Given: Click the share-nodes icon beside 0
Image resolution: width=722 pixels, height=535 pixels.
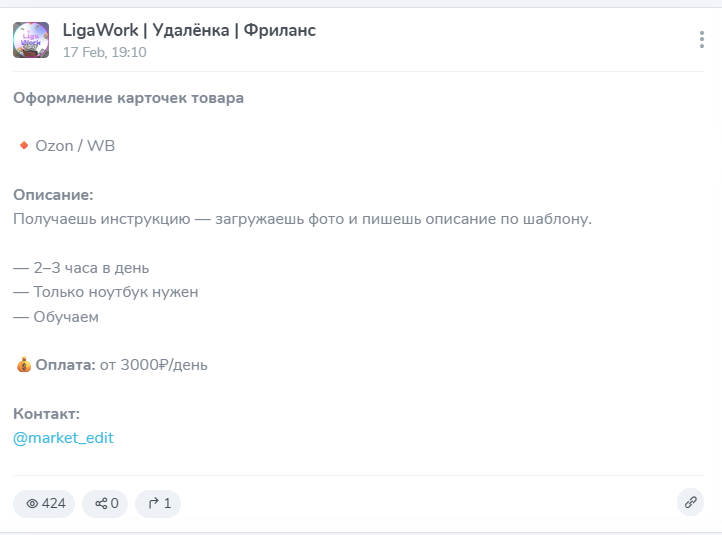Looking at the screenshot, I should [x=101, y=504].
